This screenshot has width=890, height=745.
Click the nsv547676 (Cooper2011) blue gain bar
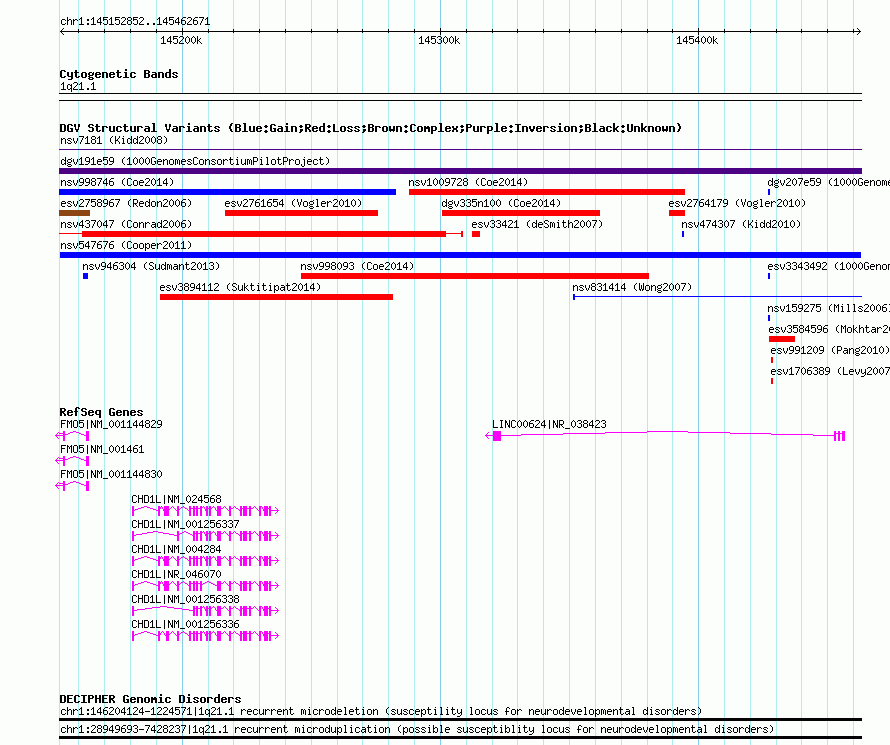click(460, 255)
